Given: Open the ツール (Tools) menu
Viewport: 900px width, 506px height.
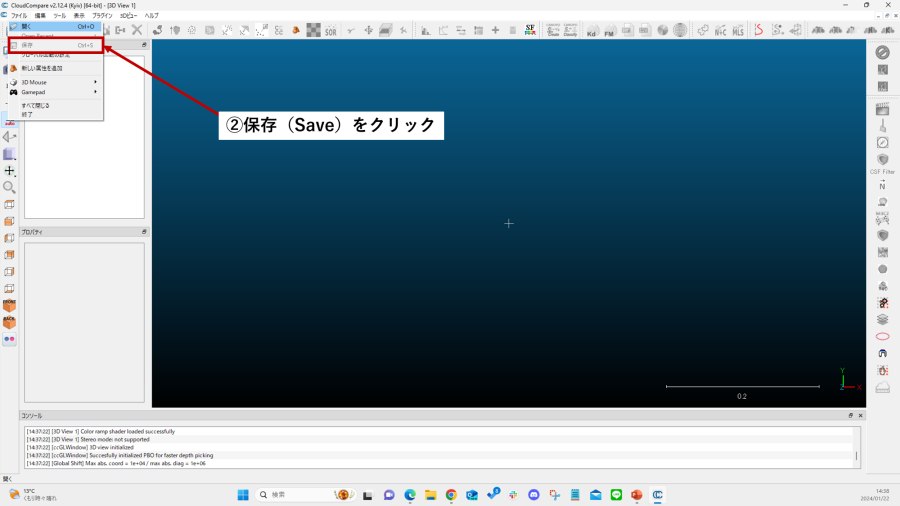Looking at the screenshot, I should pos(60,15).
